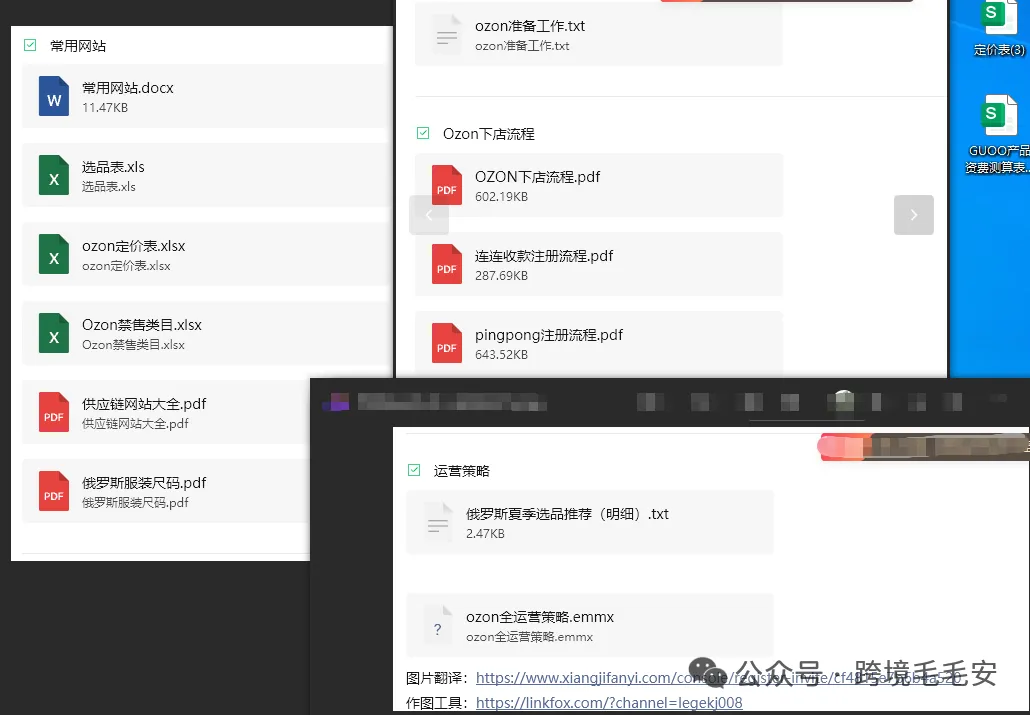The image size is (1030, 715).
Task: Click the 287.69KB file size text
Action: (501, 275)
